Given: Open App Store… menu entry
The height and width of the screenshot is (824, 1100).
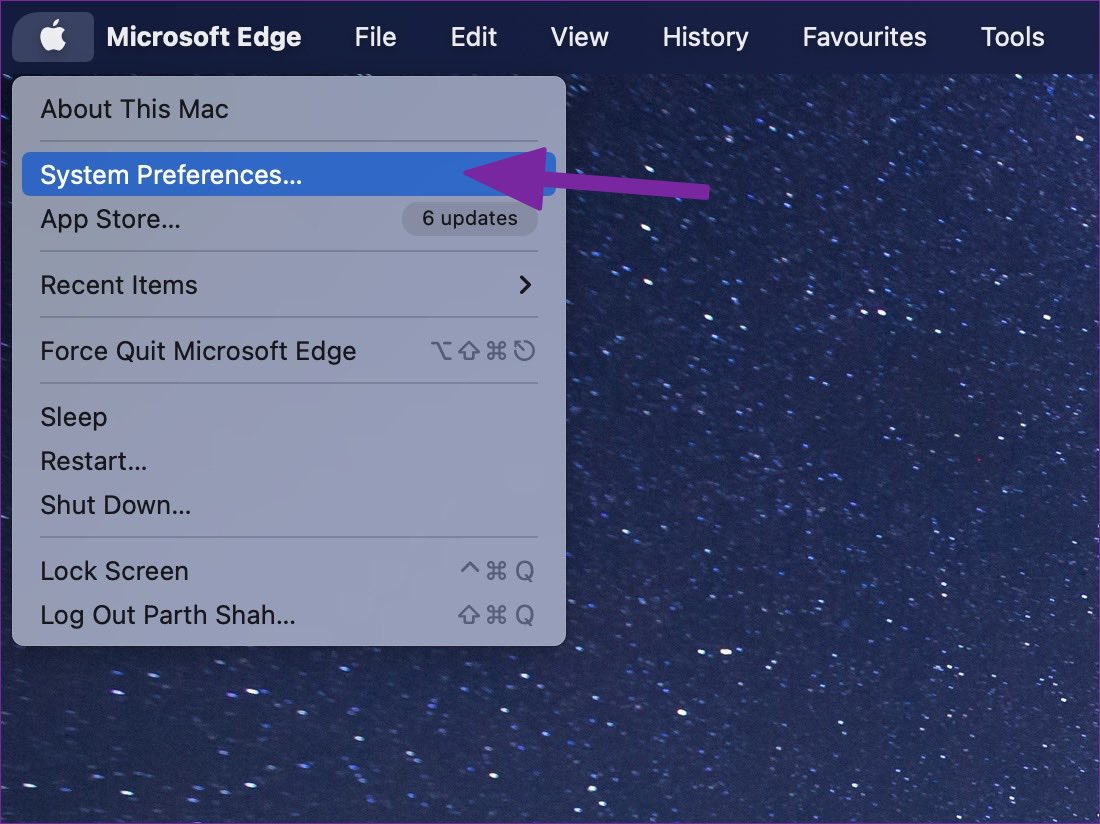Looking at the screenshot, I should [289, 219].
